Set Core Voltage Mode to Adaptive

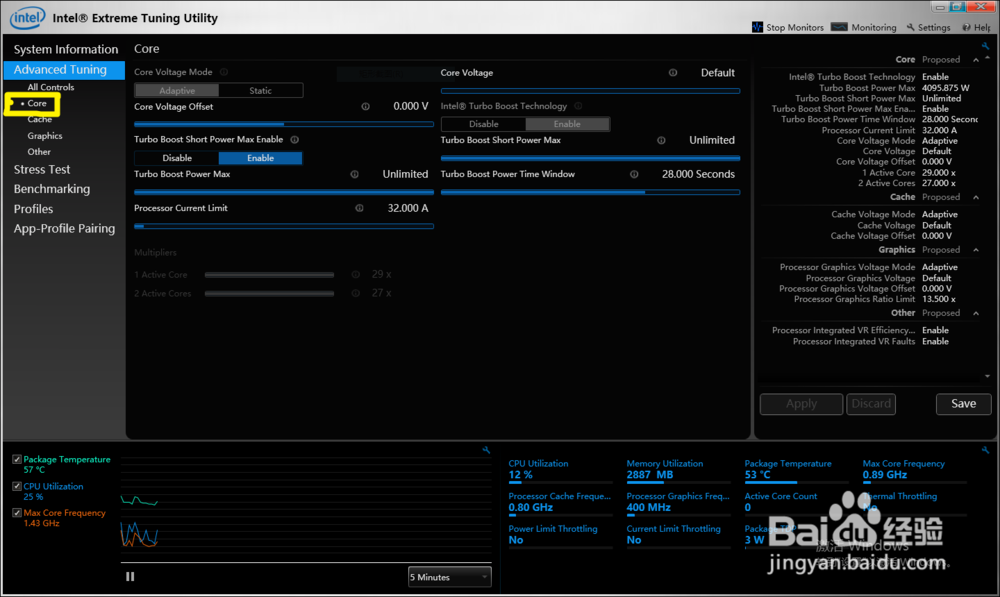177,91
